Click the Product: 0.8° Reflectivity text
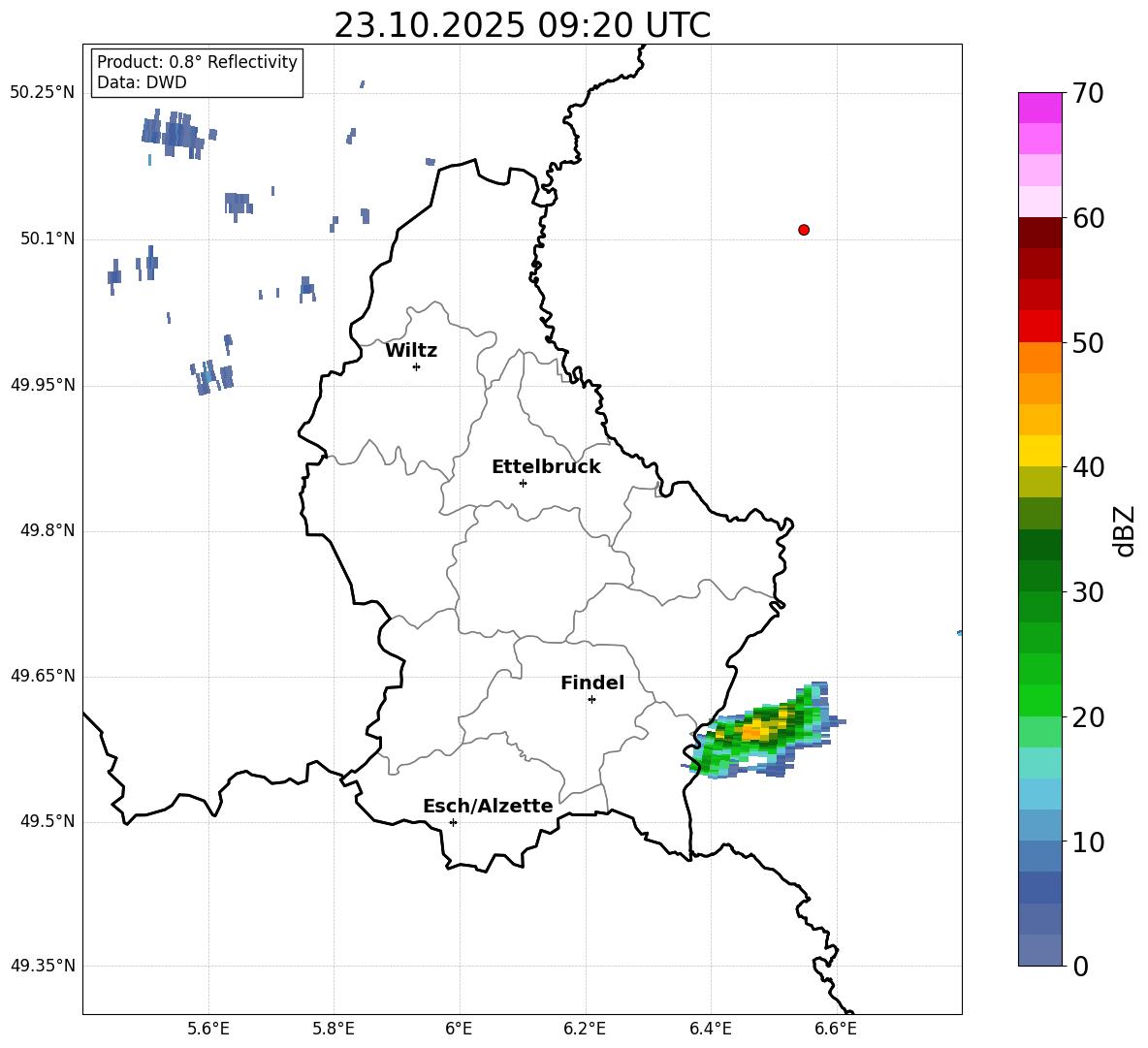 [197, 62]
